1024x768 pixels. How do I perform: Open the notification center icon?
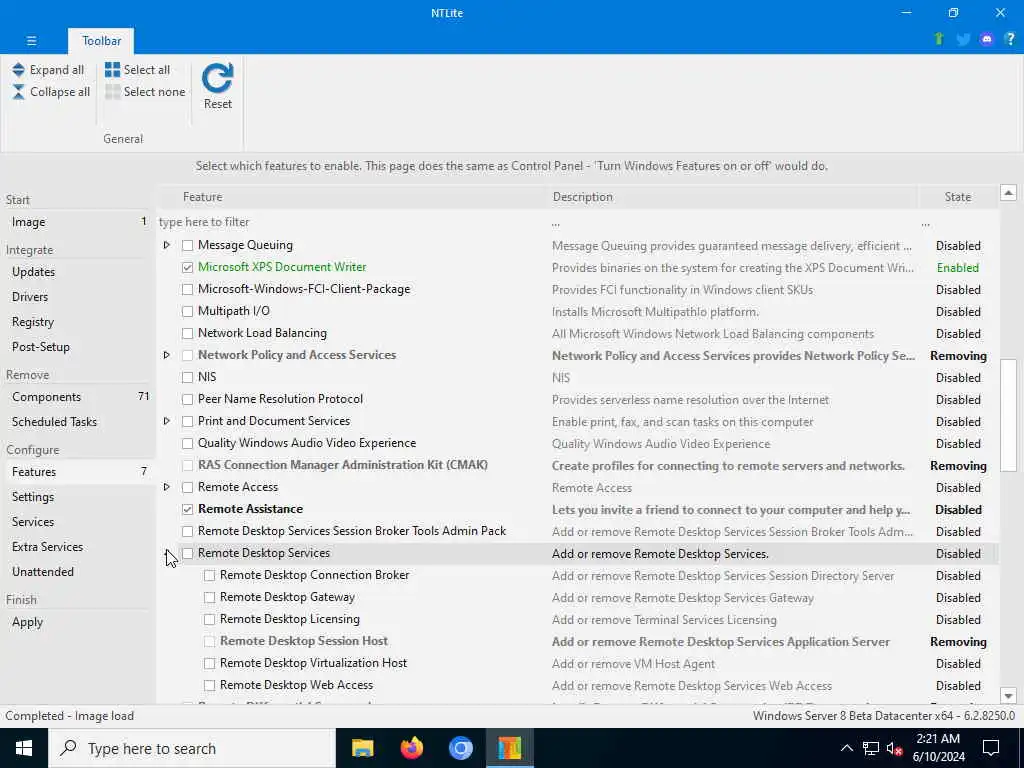tap(991, 748)
